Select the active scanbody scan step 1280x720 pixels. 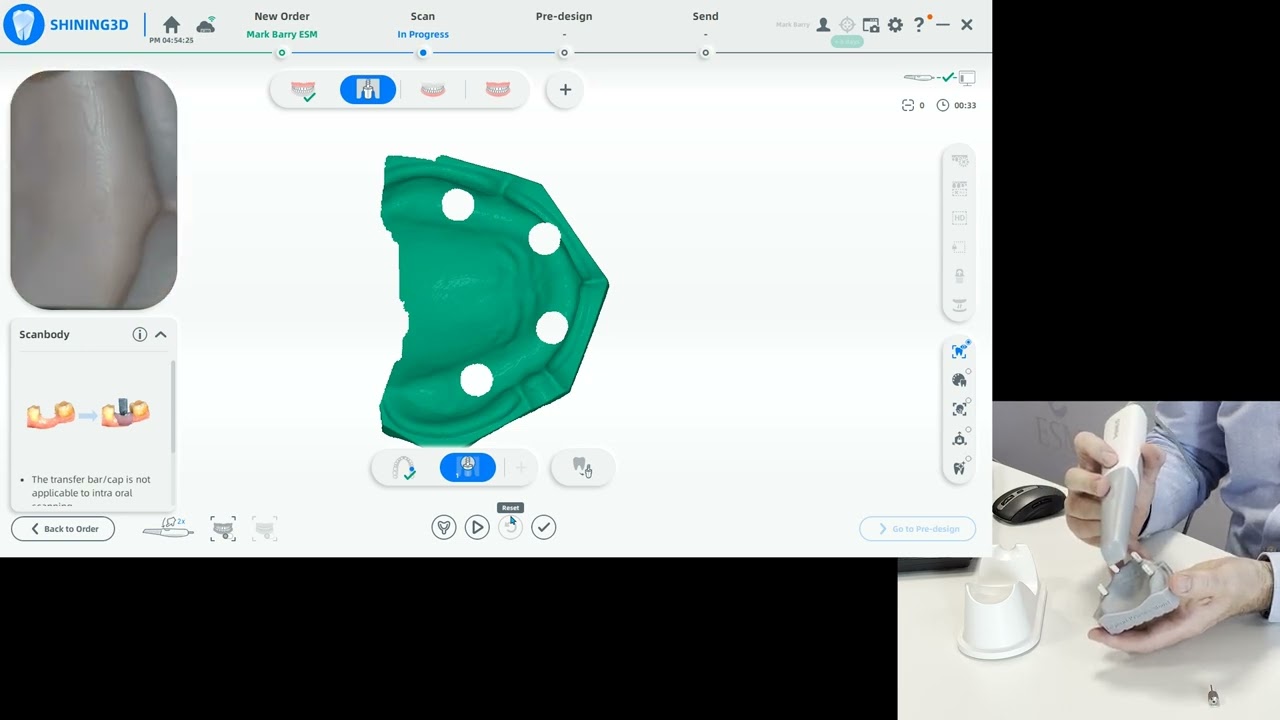pyautogui.click(x=368, y=90)
